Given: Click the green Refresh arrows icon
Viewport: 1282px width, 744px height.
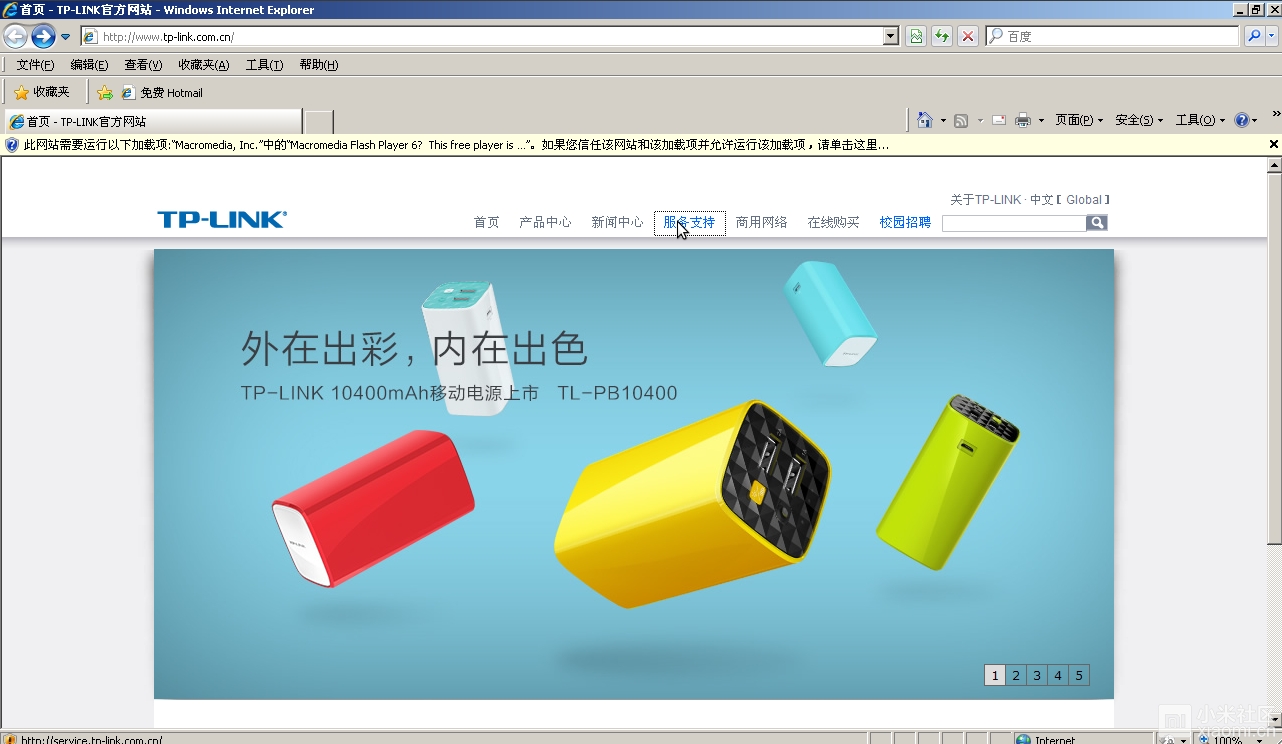Looking at the screenshot, I should pos(942,36).
